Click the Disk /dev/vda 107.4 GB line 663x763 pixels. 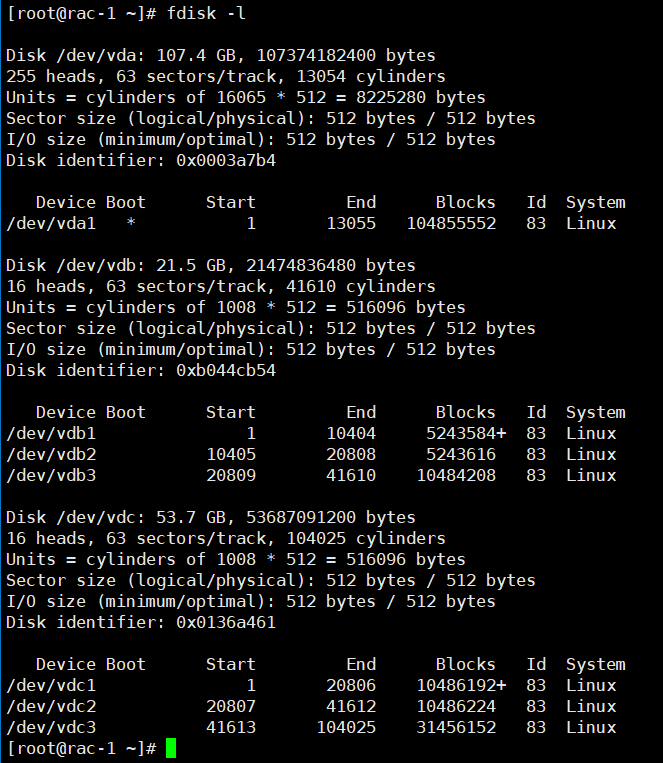click(220, 55)
